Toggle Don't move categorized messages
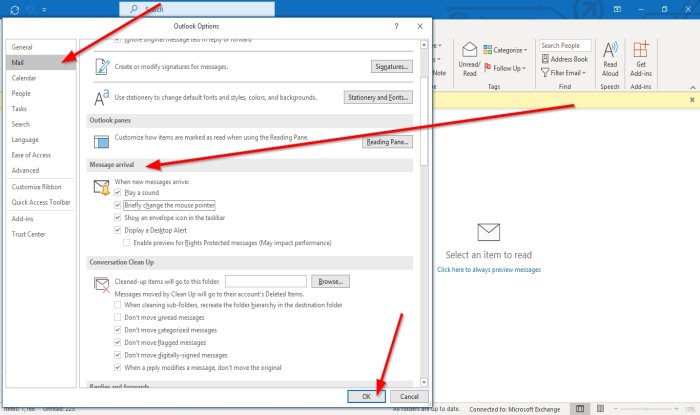 pos(117,330)
